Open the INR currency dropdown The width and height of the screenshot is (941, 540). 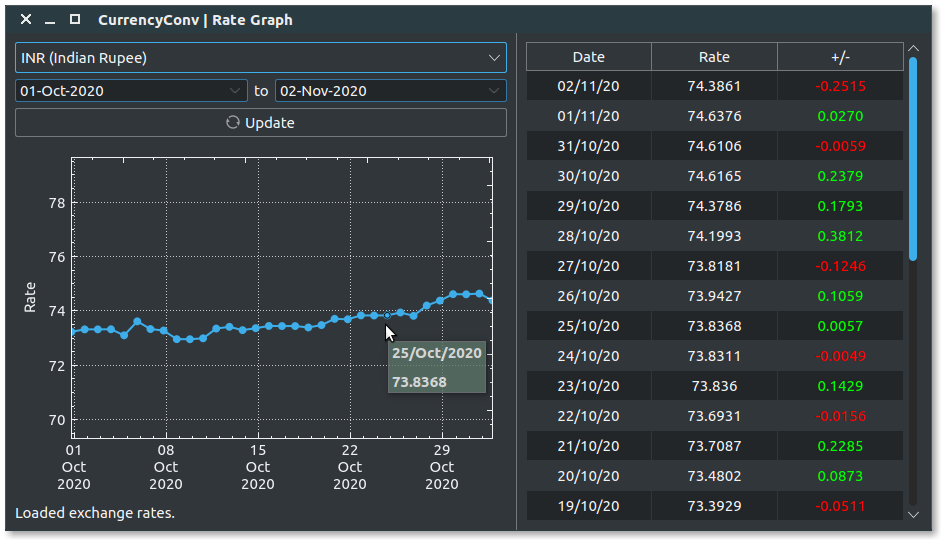pyautogui.click(x=260, y=58)
